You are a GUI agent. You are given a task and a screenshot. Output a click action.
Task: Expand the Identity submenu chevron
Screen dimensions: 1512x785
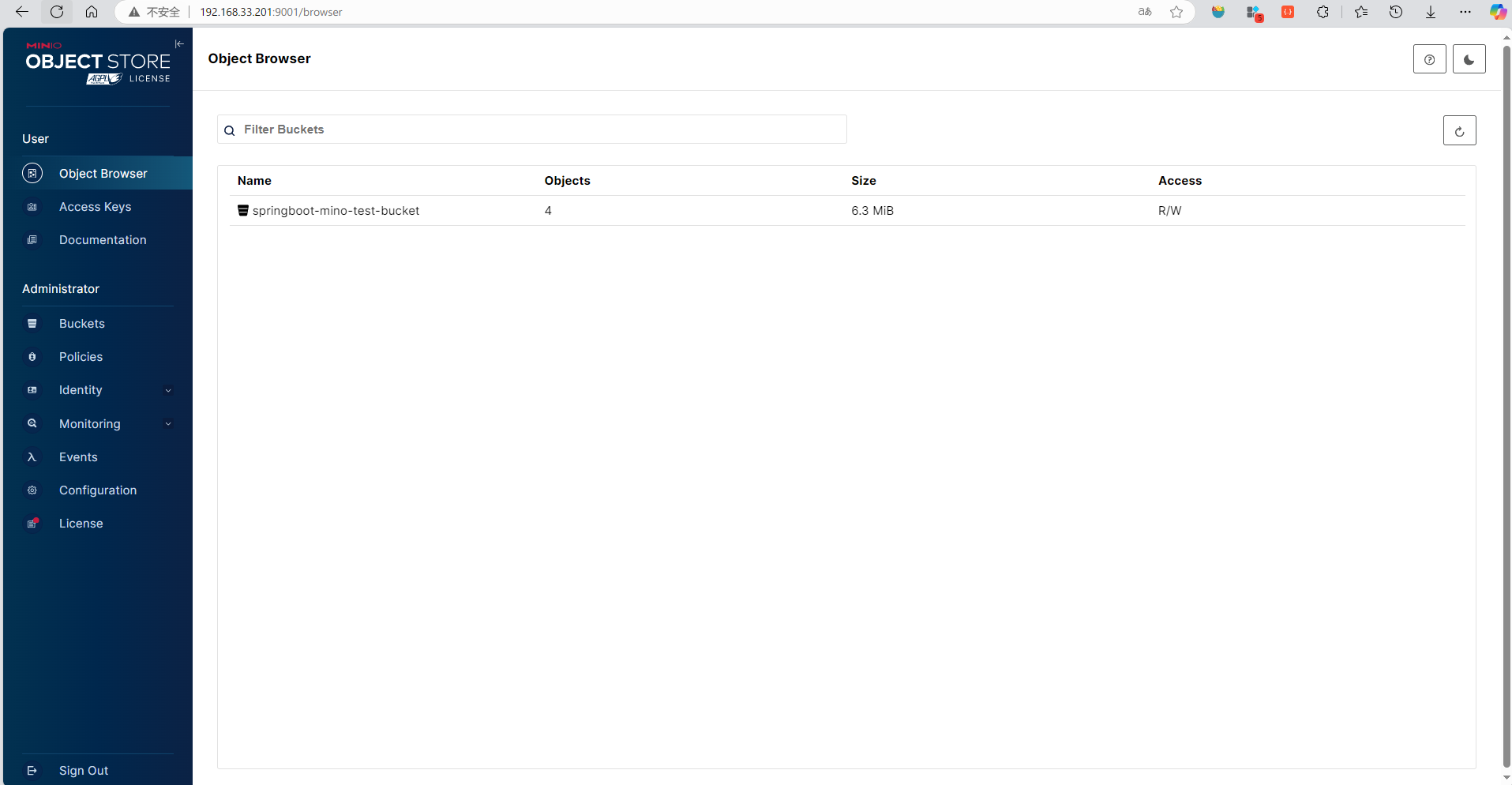168,390
